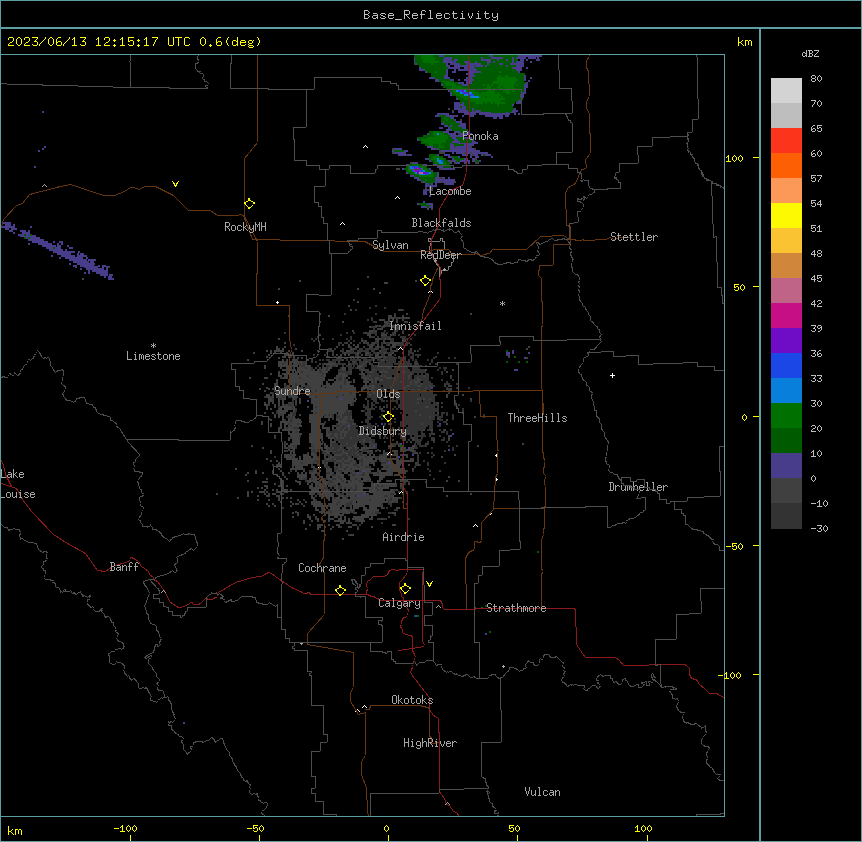Select the yellow diamond marker below Cochrane
Image resolution: width=862 pixels, height=842 pixels.
pyautogui.click(x=340, y=590)
